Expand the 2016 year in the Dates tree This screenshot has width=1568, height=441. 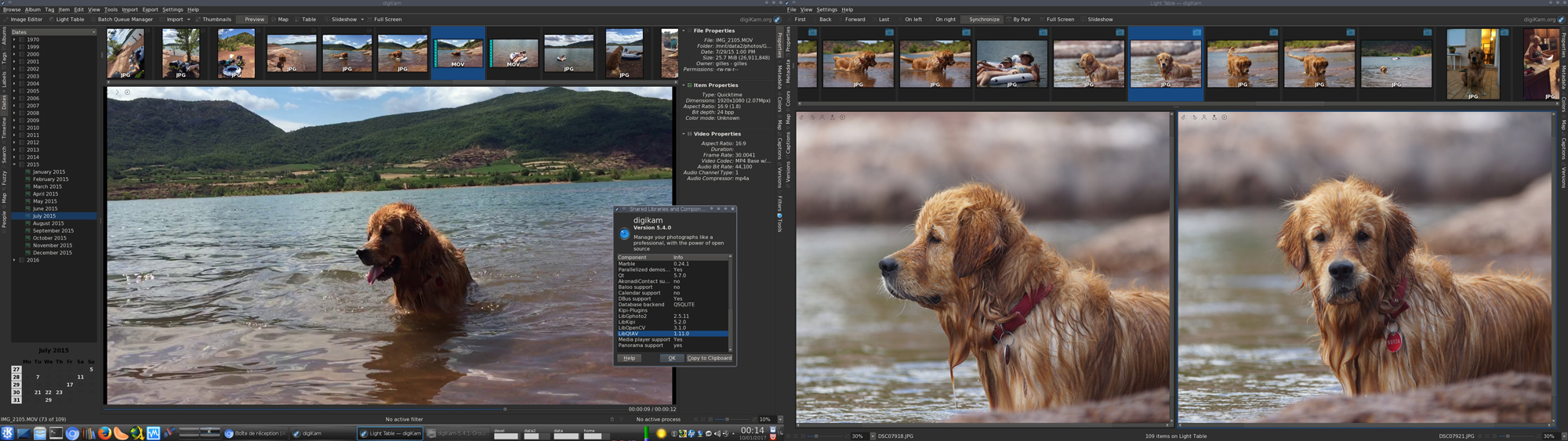[x=15, y=260]
